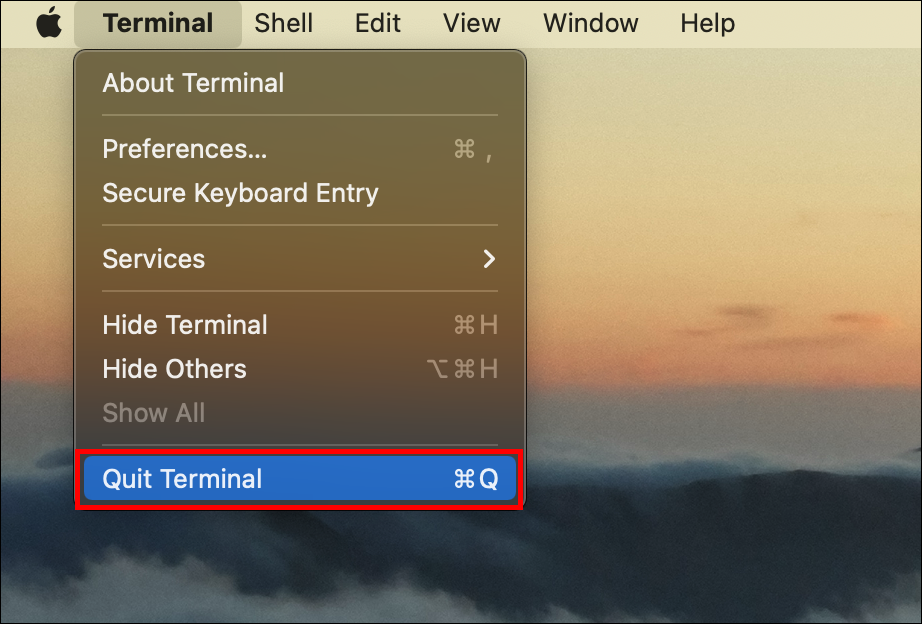922x624 pixels.
Task: Click the ⌥⌘H shortcut symbol
Action: tap(462, 369)
